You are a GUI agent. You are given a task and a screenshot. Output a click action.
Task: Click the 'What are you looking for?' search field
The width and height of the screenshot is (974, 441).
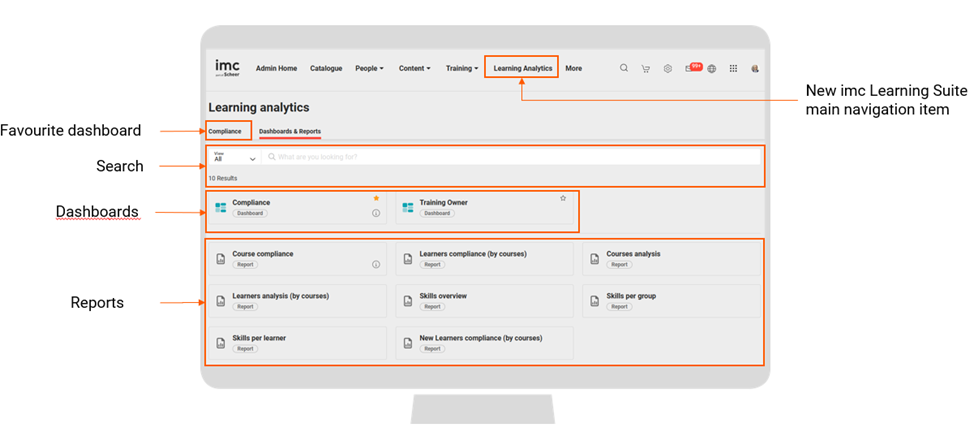(510, 158)
